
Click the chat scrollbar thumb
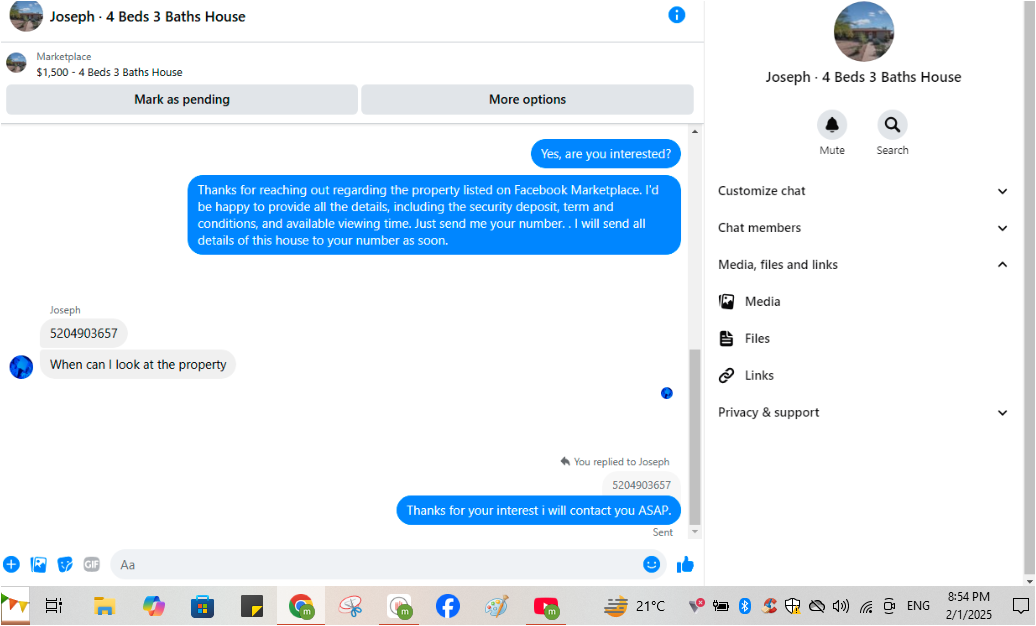(694, 436)
